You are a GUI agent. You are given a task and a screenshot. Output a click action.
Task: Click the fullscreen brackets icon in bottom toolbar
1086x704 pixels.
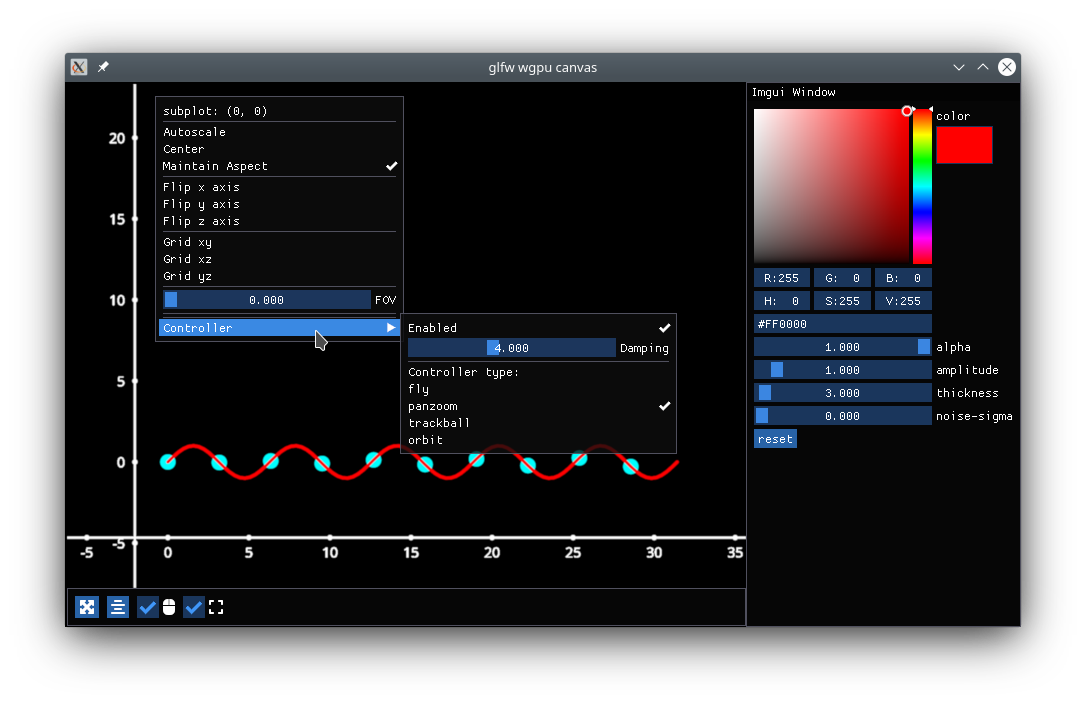pyautogui.click(x=216, y=607)
